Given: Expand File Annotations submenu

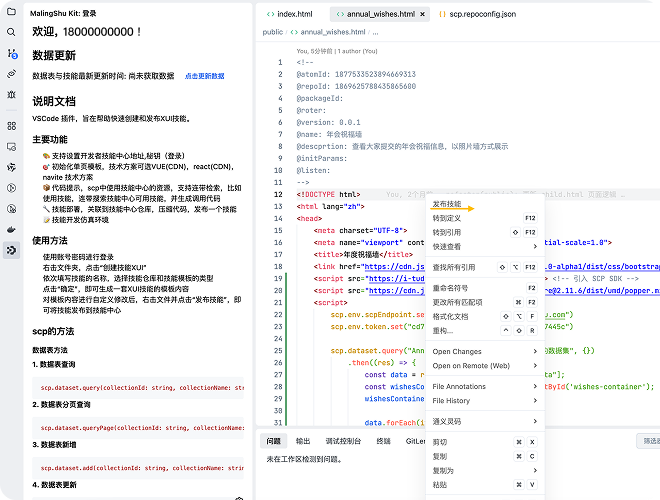Looking at the screenshot, I should pyautogui.click(x=485, y=386).
